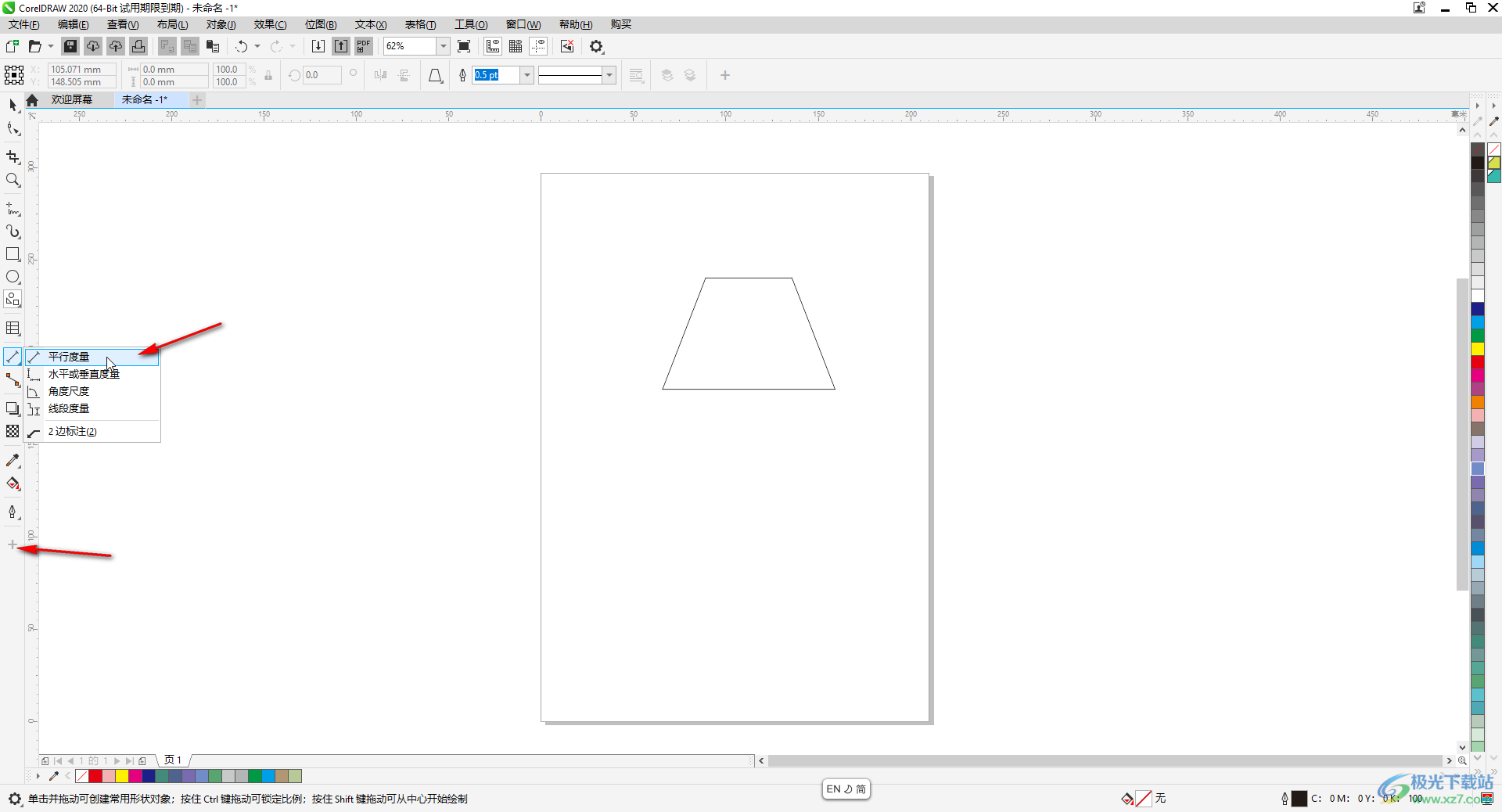Select the Polygon common shapes tool

click(x=13, y=300)
